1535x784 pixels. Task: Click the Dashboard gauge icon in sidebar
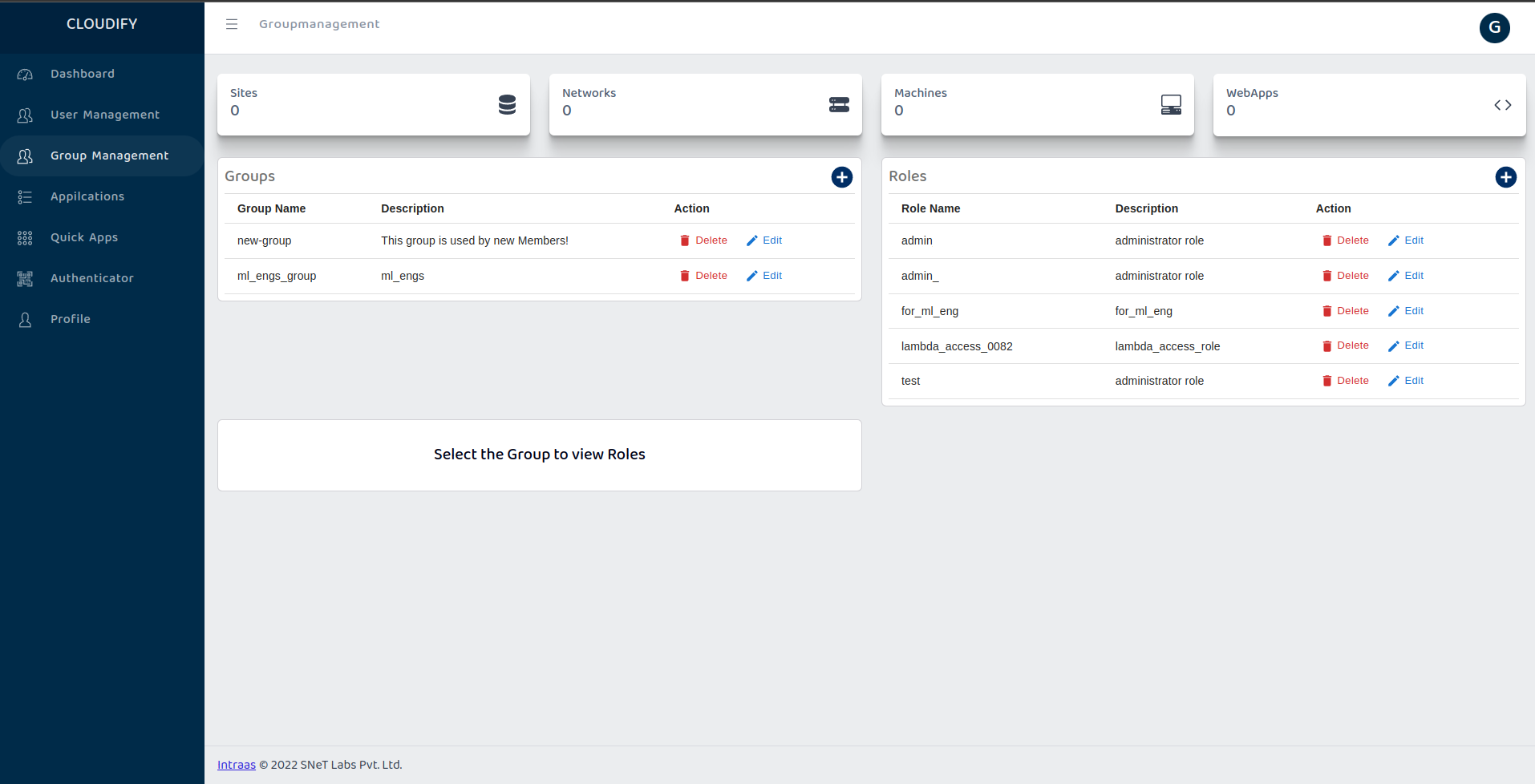[x=25, y=74]
